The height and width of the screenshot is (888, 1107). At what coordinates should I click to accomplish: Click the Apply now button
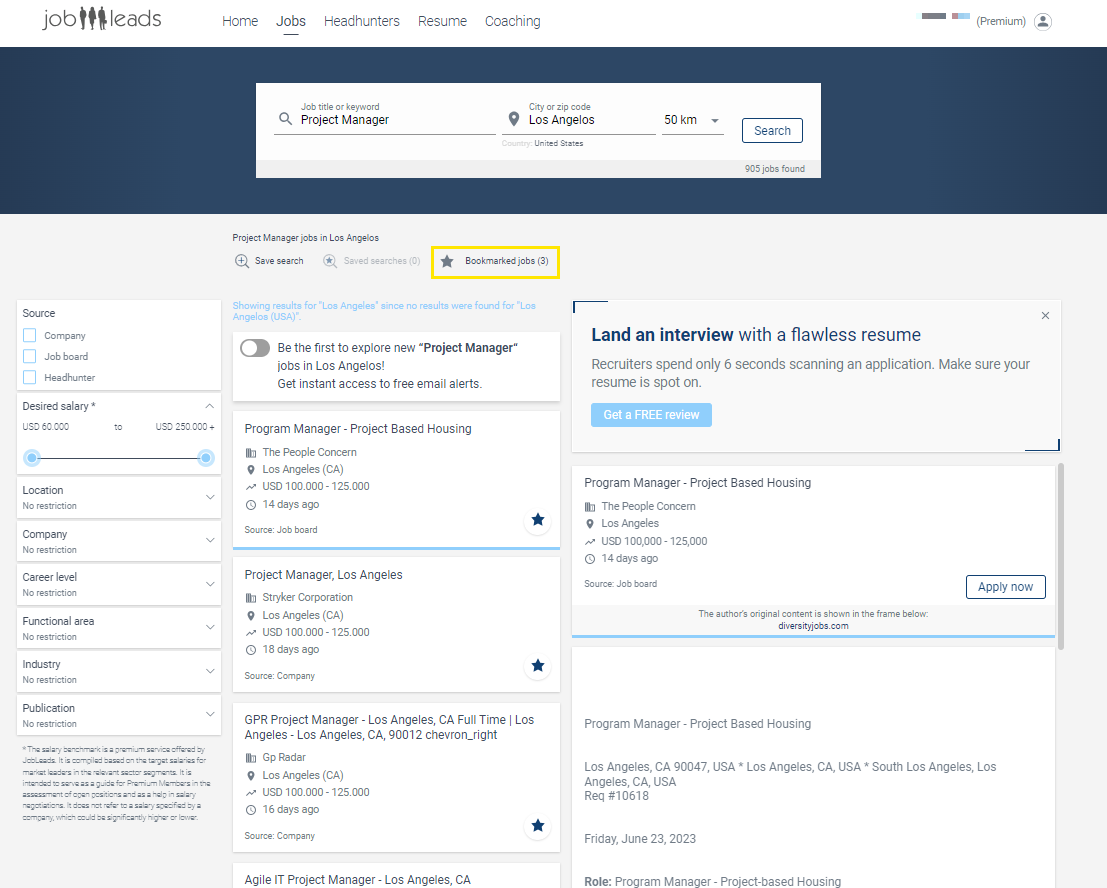click(x=1005, y=587)
